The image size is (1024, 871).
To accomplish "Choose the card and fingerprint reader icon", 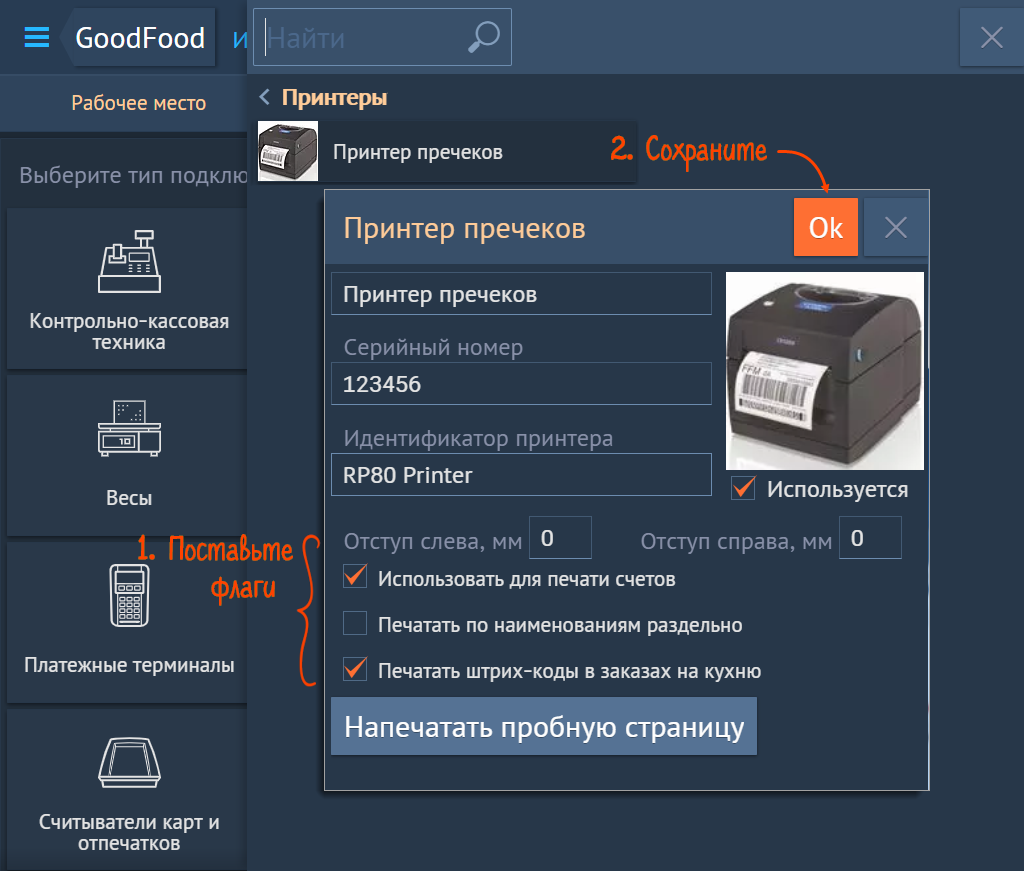I will [x=129, y=765].
